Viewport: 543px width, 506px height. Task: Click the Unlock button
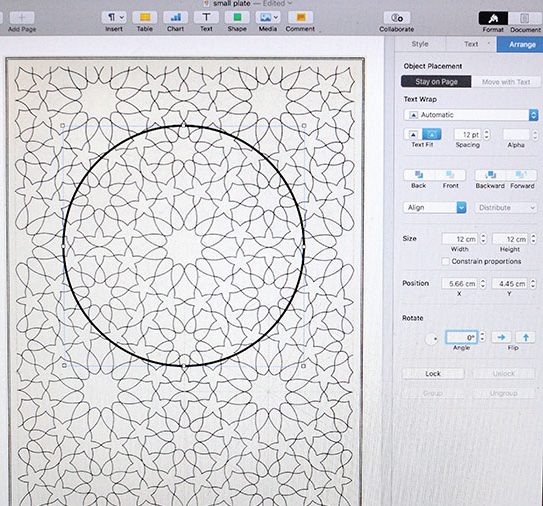(504, 374)
